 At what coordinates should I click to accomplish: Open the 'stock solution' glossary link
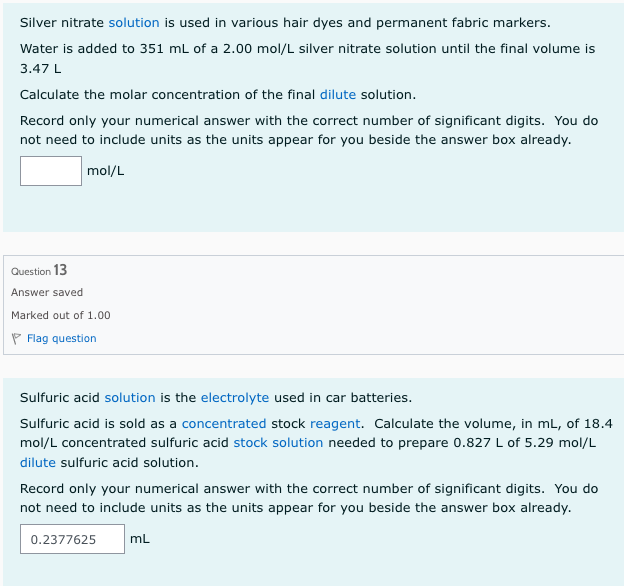(x=278, y=442)
